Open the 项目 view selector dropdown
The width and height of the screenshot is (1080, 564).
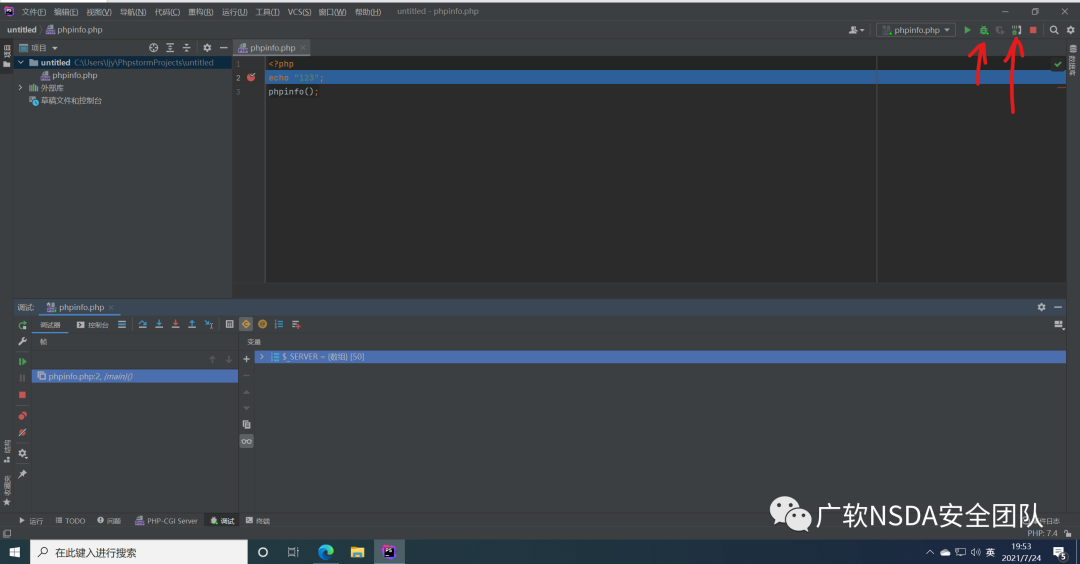[x=39, y=48]
